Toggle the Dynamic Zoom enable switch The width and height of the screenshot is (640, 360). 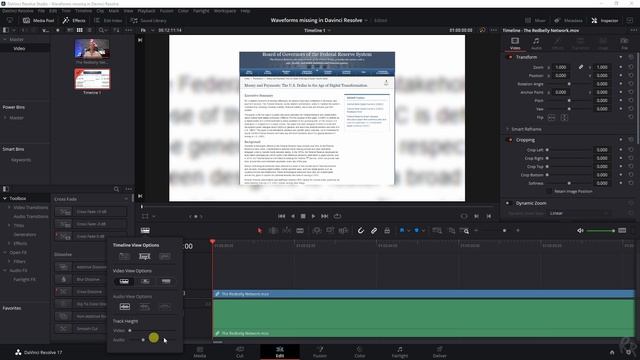508,203
